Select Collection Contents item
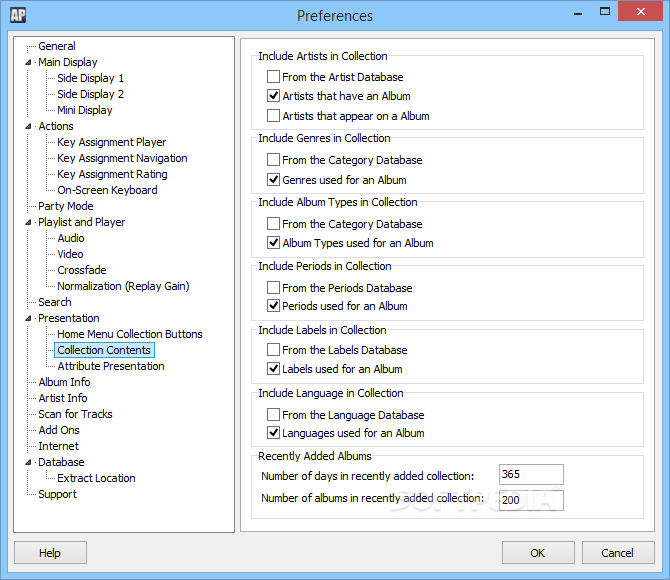670x580 pixels. tap(104, 350)
